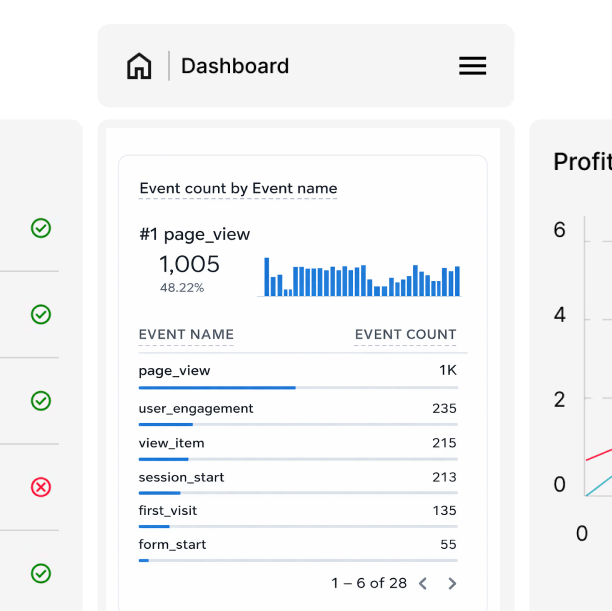Click the red X status icon
This screenshot has height=611, width=612.
(41, 487)
